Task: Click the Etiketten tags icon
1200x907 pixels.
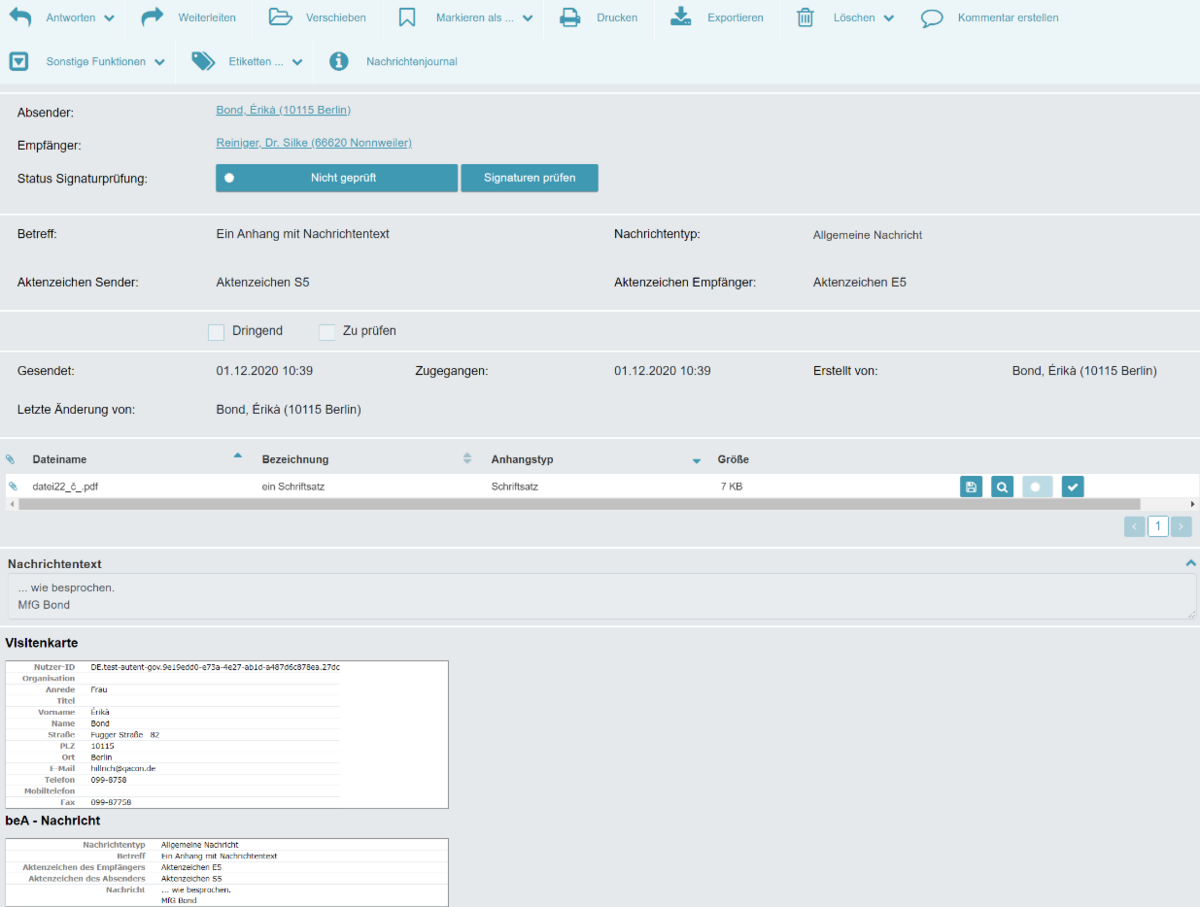Action: 203,62
